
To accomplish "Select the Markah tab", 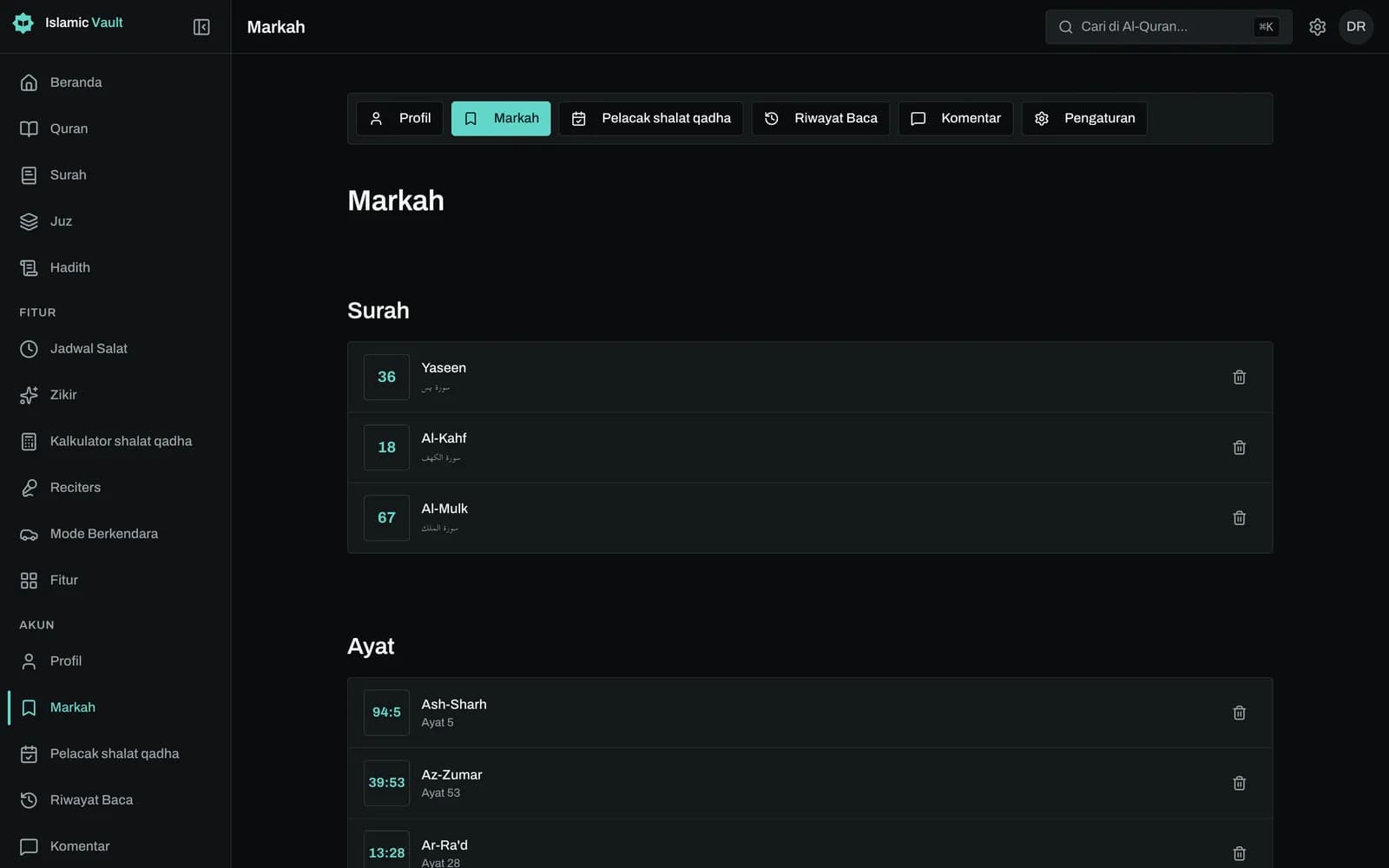I will (501, 118).
